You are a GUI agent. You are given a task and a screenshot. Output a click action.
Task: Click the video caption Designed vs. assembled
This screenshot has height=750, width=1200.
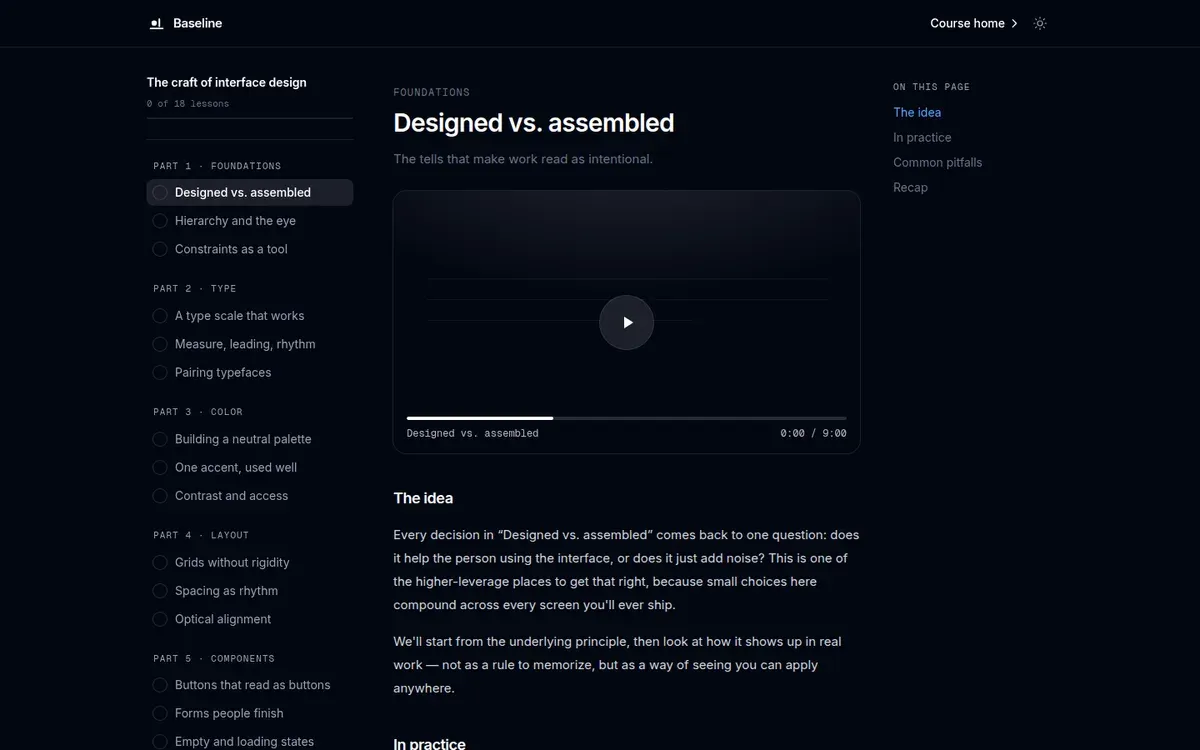click(x=473, y=434)
